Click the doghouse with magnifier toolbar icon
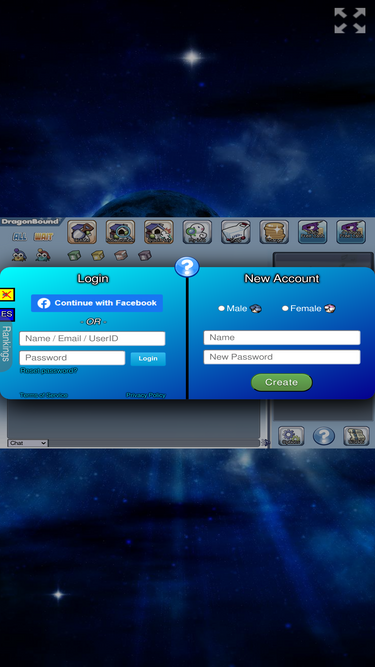Image resolution: width=375 pixels, height=667 pixels. [120, 232]
